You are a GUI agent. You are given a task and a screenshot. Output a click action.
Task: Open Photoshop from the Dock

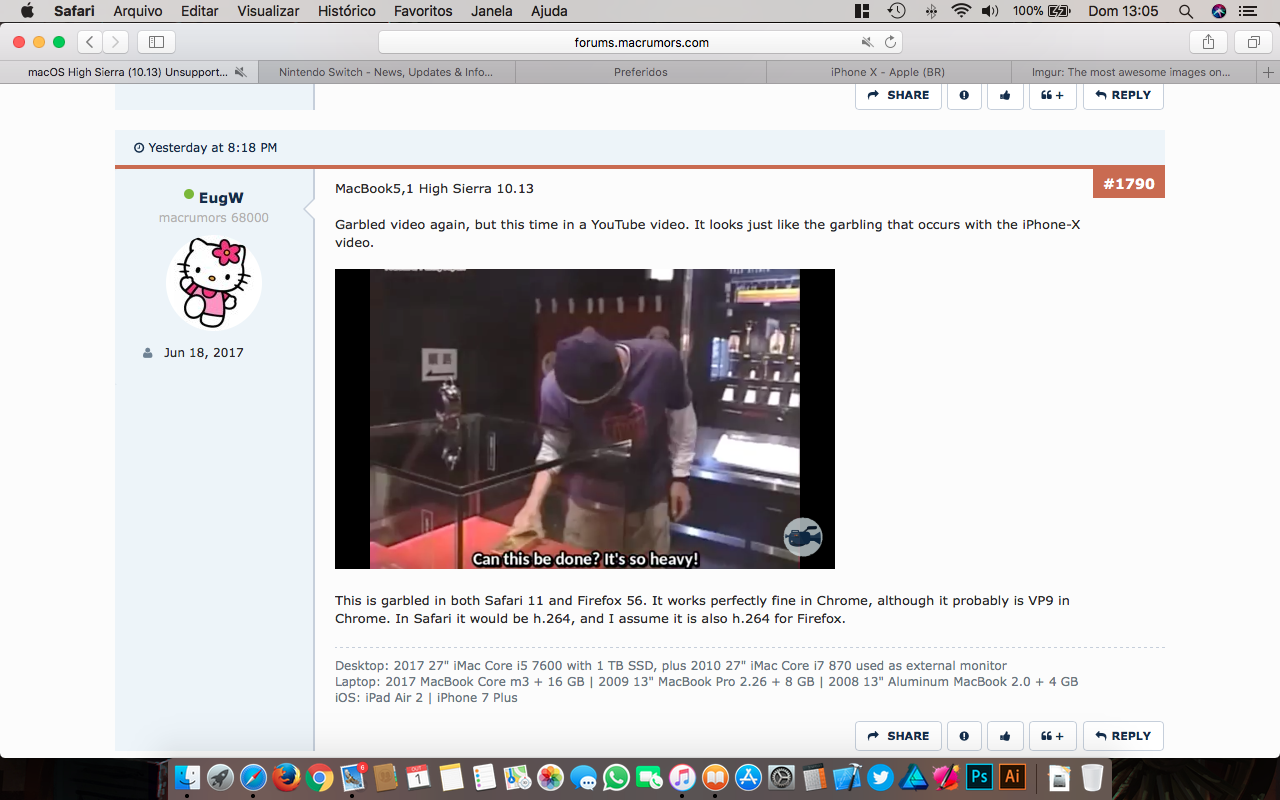point(979,777)
